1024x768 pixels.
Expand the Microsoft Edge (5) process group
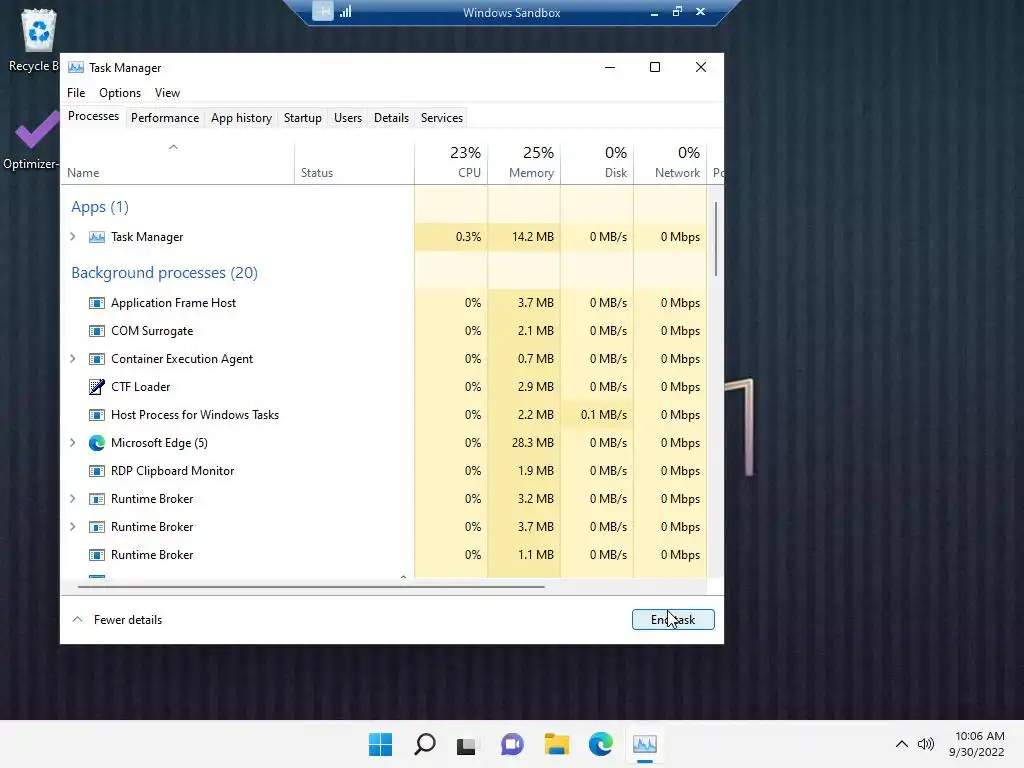pyautogui.click(x=73, y=443)
